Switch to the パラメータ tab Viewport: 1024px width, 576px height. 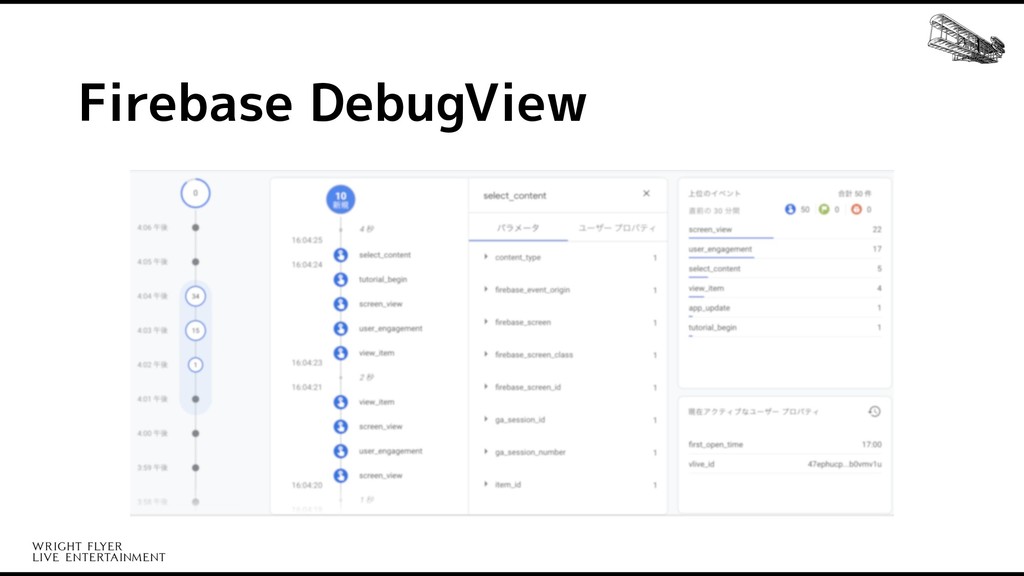[518, 228]
